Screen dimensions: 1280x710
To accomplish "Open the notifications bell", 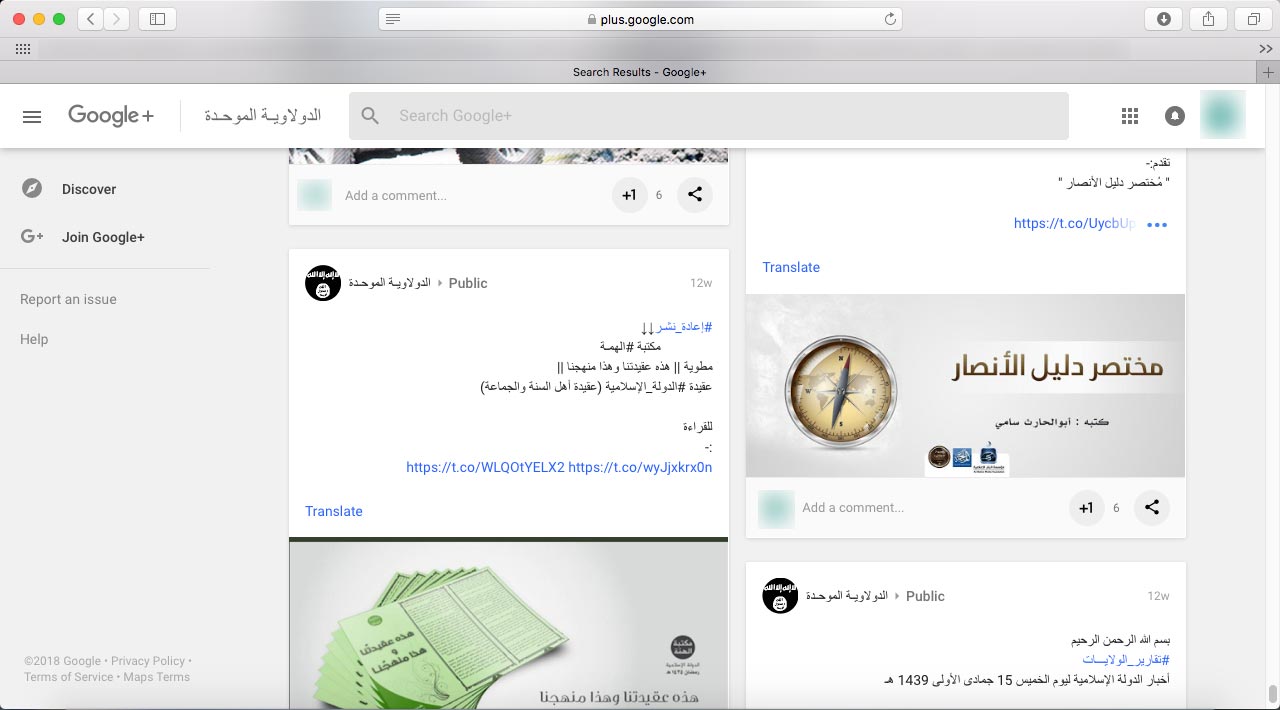I will (x=1175, y=116).
